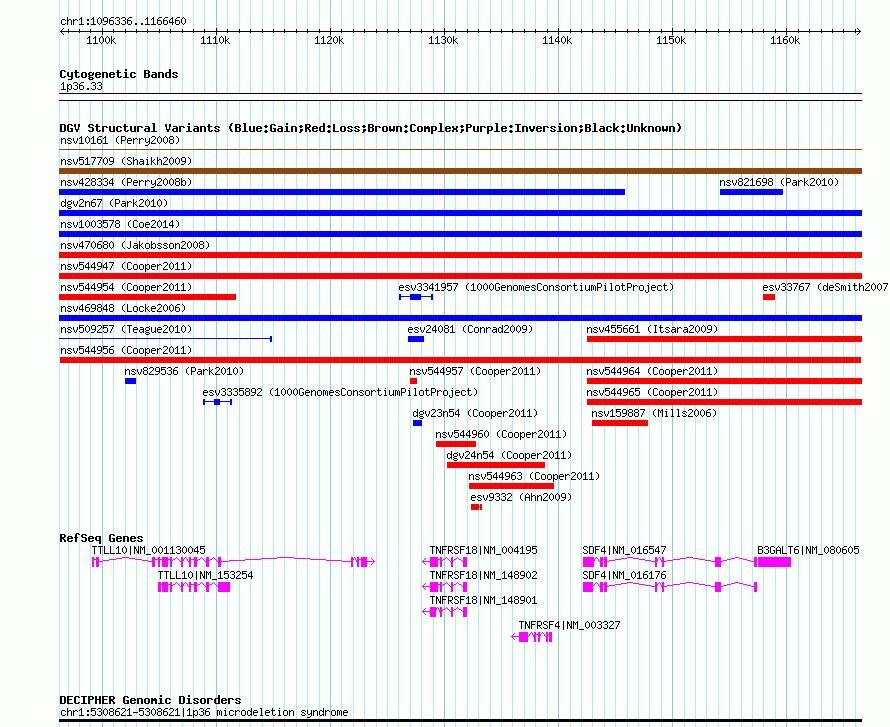Select esv3341957 1000Genomes variant label
This screenshot has height=727, width=890.
536,287
